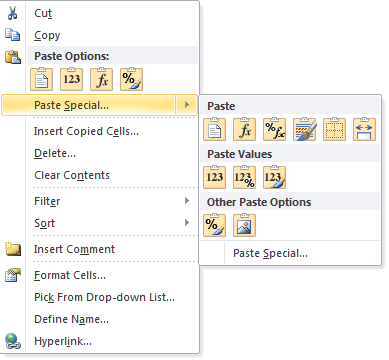Screen dimensions: 389x360
Task: Expand the Filter submenu arrow
Action: pos(187,201)
